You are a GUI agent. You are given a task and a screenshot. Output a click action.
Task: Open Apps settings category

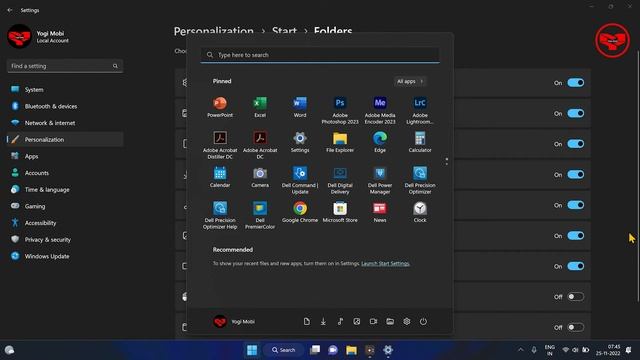(x=65, y=156)
